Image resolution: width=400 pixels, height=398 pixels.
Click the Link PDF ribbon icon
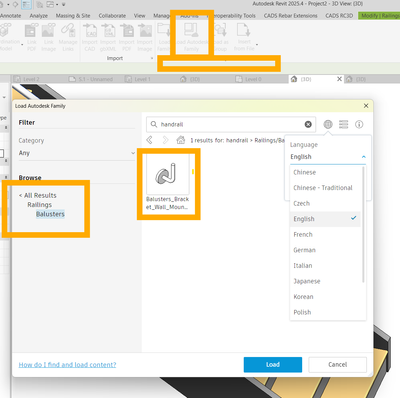(32, 37)
